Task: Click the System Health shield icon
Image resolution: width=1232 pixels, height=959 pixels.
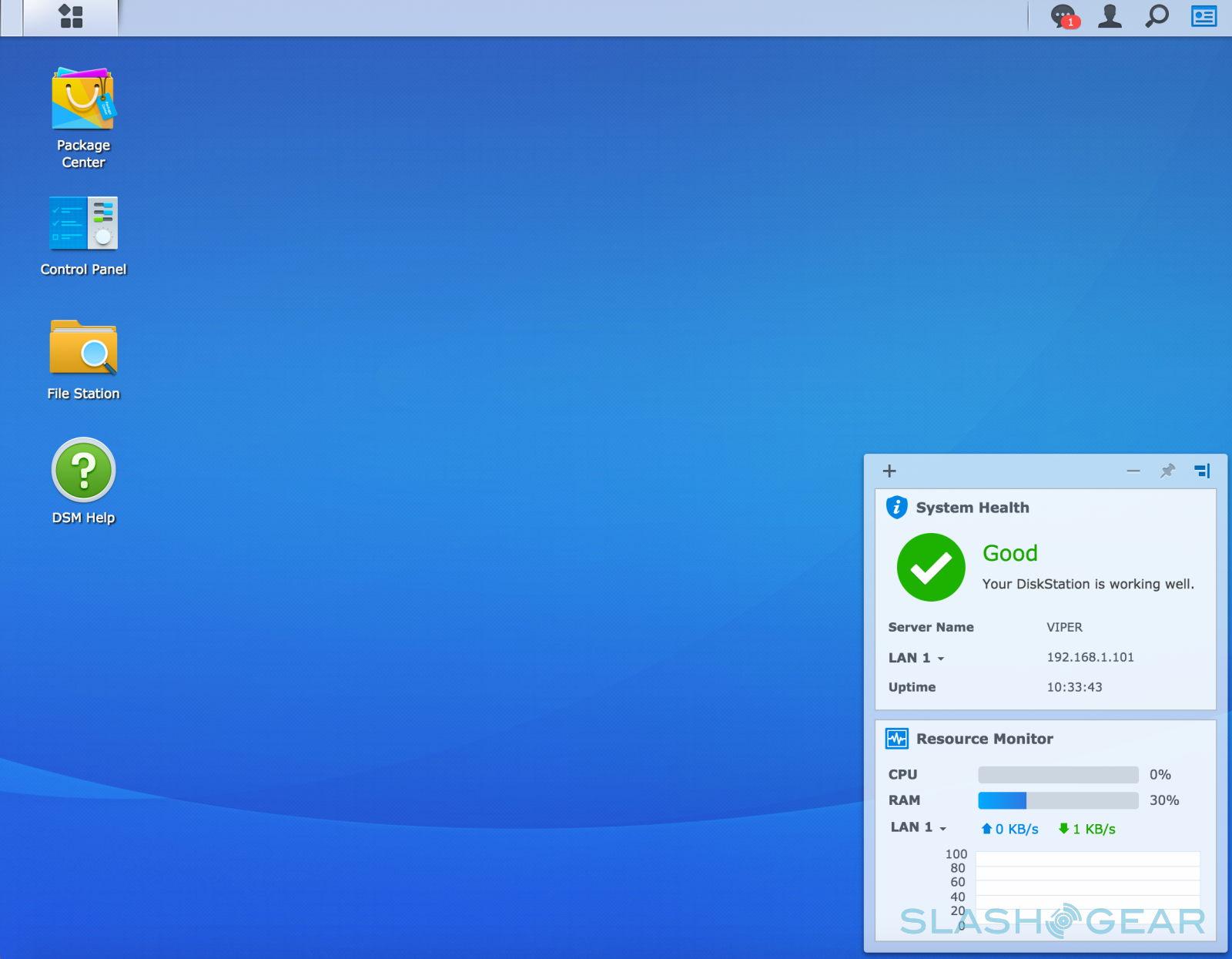Action: [896, 507]
